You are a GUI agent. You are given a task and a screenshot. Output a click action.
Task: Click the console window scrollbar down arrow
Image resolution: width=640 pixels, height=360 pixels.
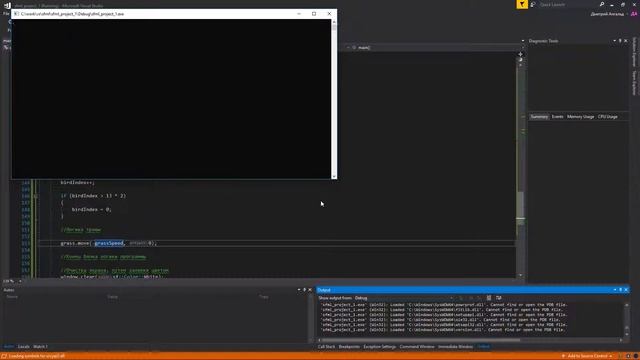(334, 176)
